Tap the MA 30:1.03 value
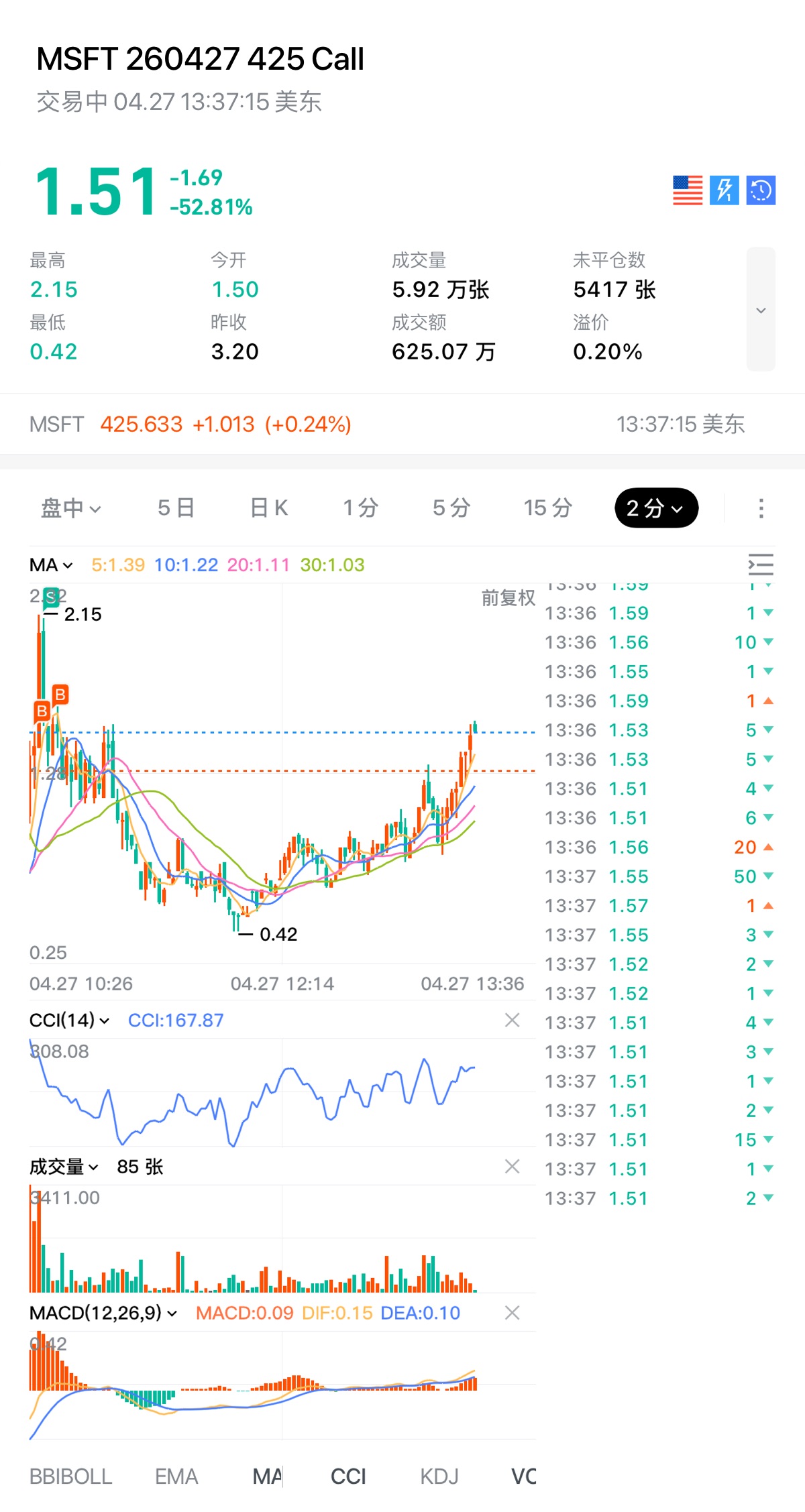 point(332,565)
